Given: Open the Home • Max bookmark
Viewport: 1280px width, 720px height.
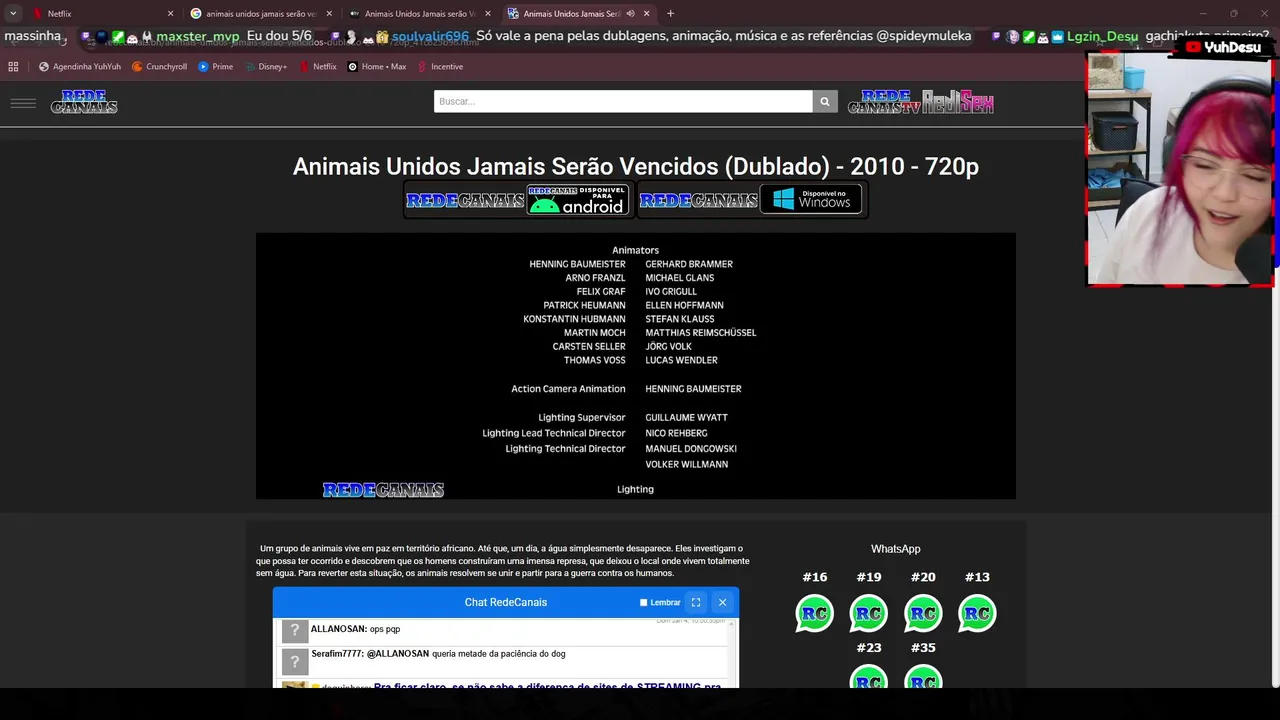Looking at the screenshot, I should (x=377, y=67).
